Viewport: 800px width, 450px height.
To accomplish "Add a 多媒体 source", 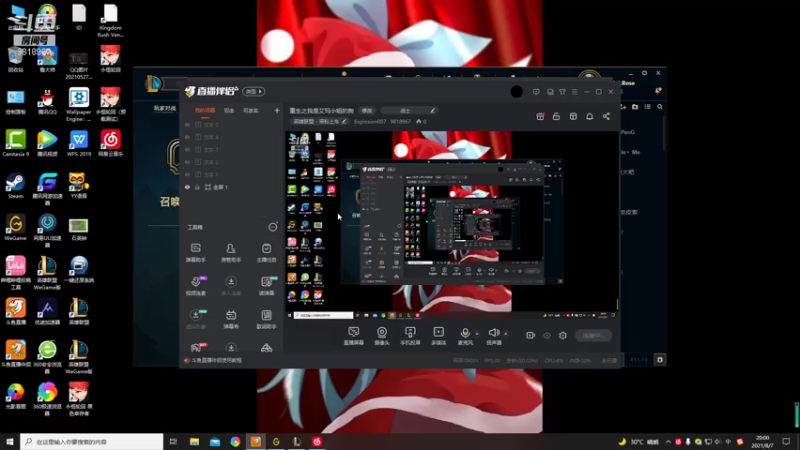I will [438, 336].
